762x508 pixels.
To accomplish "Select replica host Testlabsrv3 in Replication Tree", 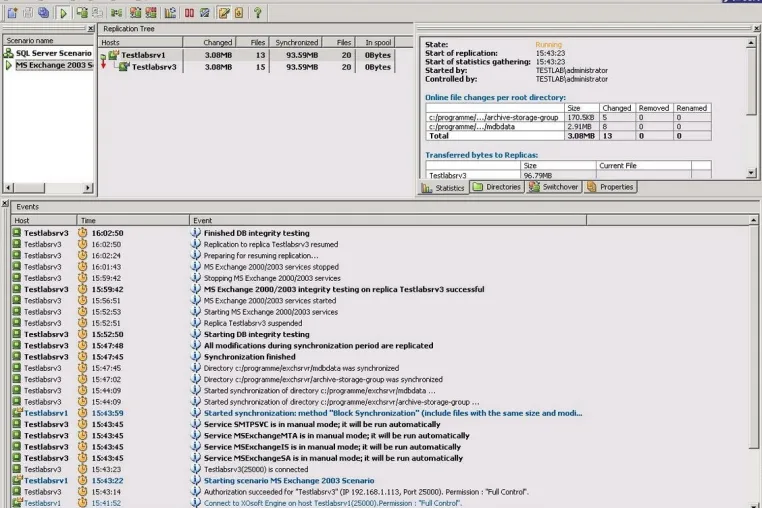I will (154, 67).
